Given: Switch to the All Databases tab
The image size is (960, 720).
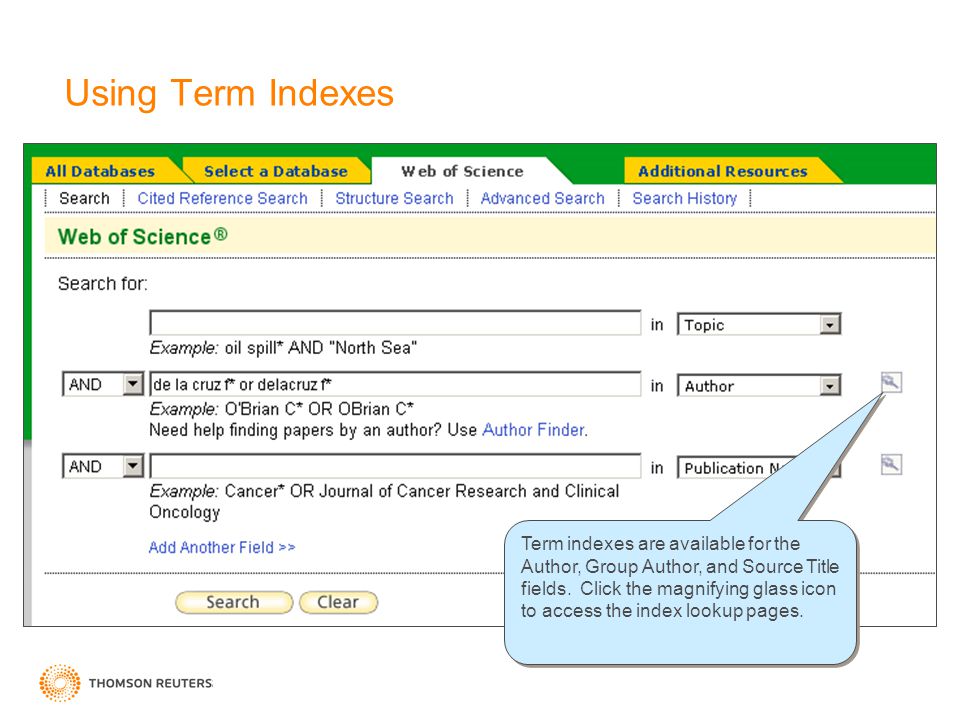Looking at the screenshot, I should click(100, 171).
